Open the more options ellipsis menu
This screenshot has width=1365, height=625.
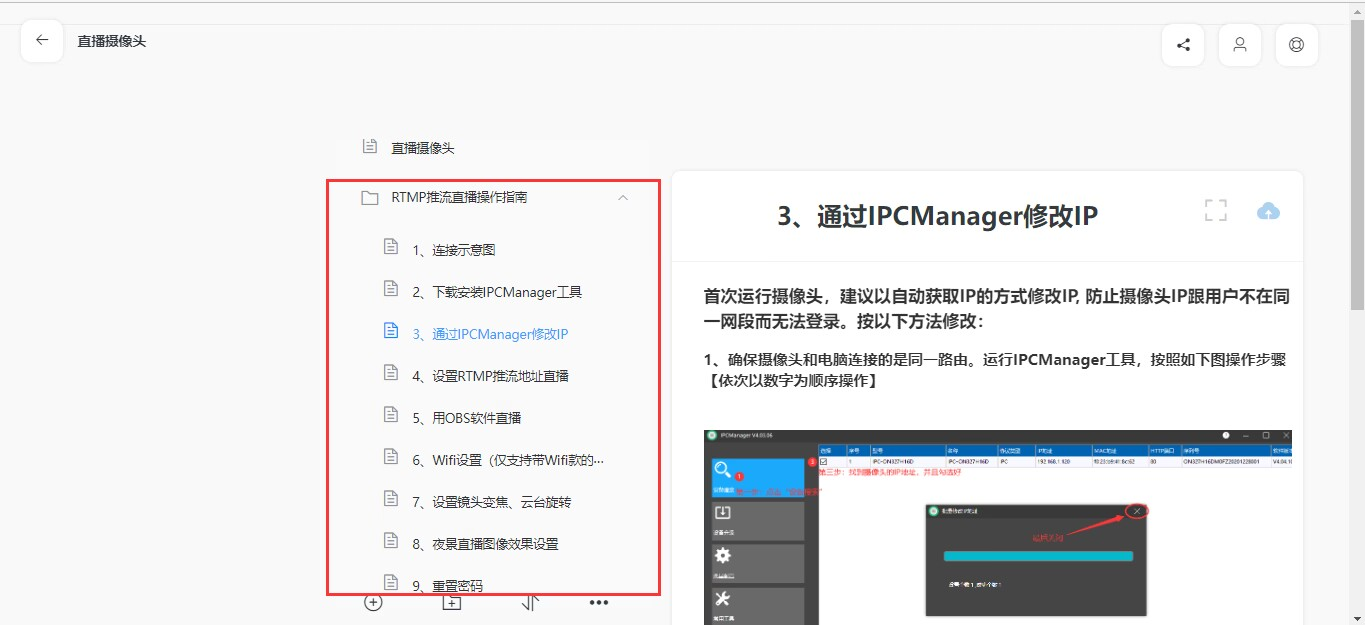(598, 602)
